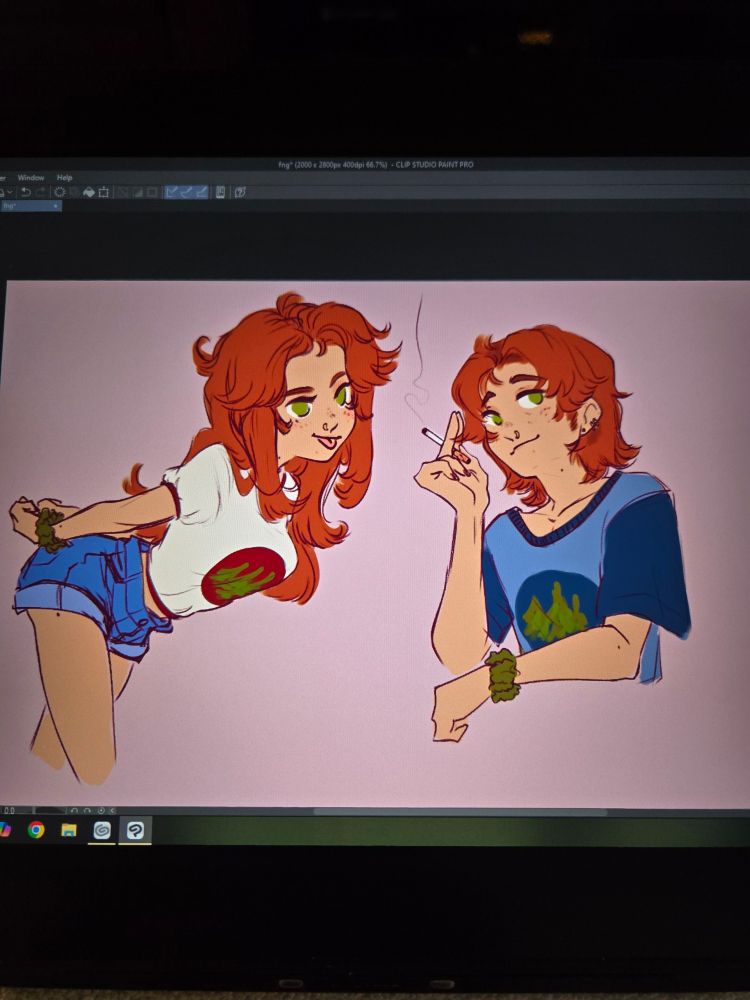Click the Invert selected area icon
The height and width of the screenshot is (1000, 750).
137,192
